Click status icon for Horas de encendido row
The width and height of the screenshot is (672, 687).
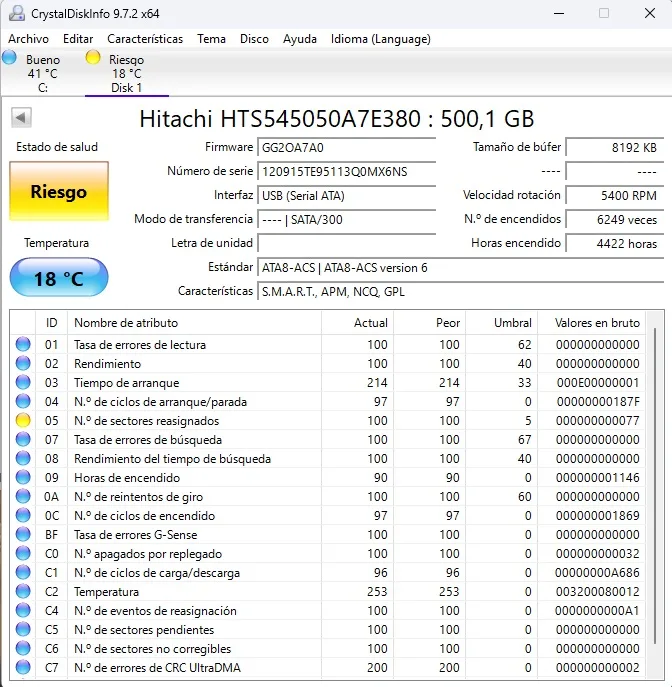[23, 478]
